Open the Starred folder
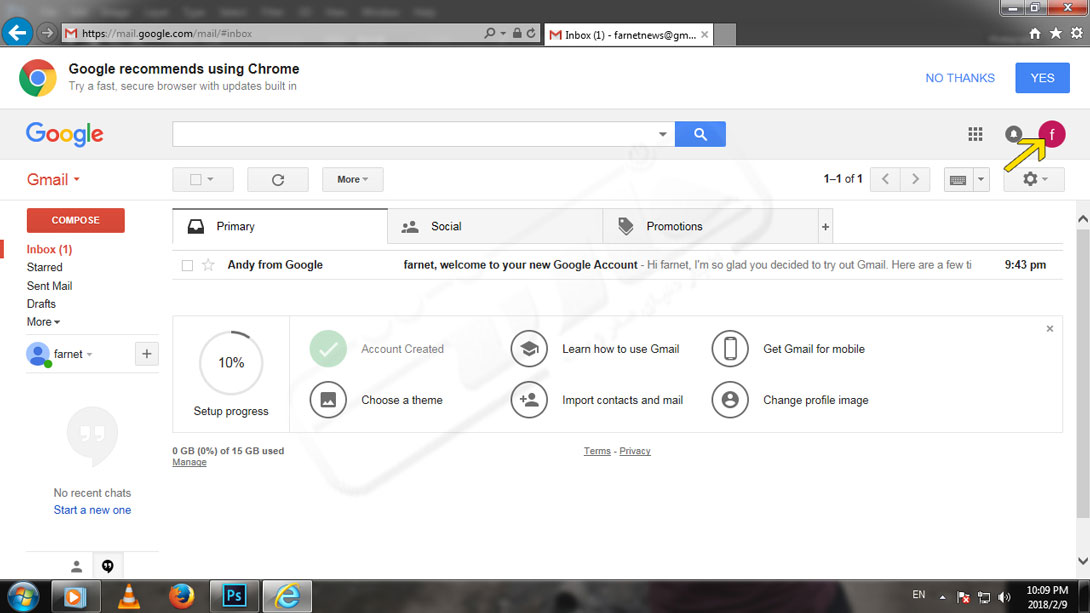 coord(44,267)
